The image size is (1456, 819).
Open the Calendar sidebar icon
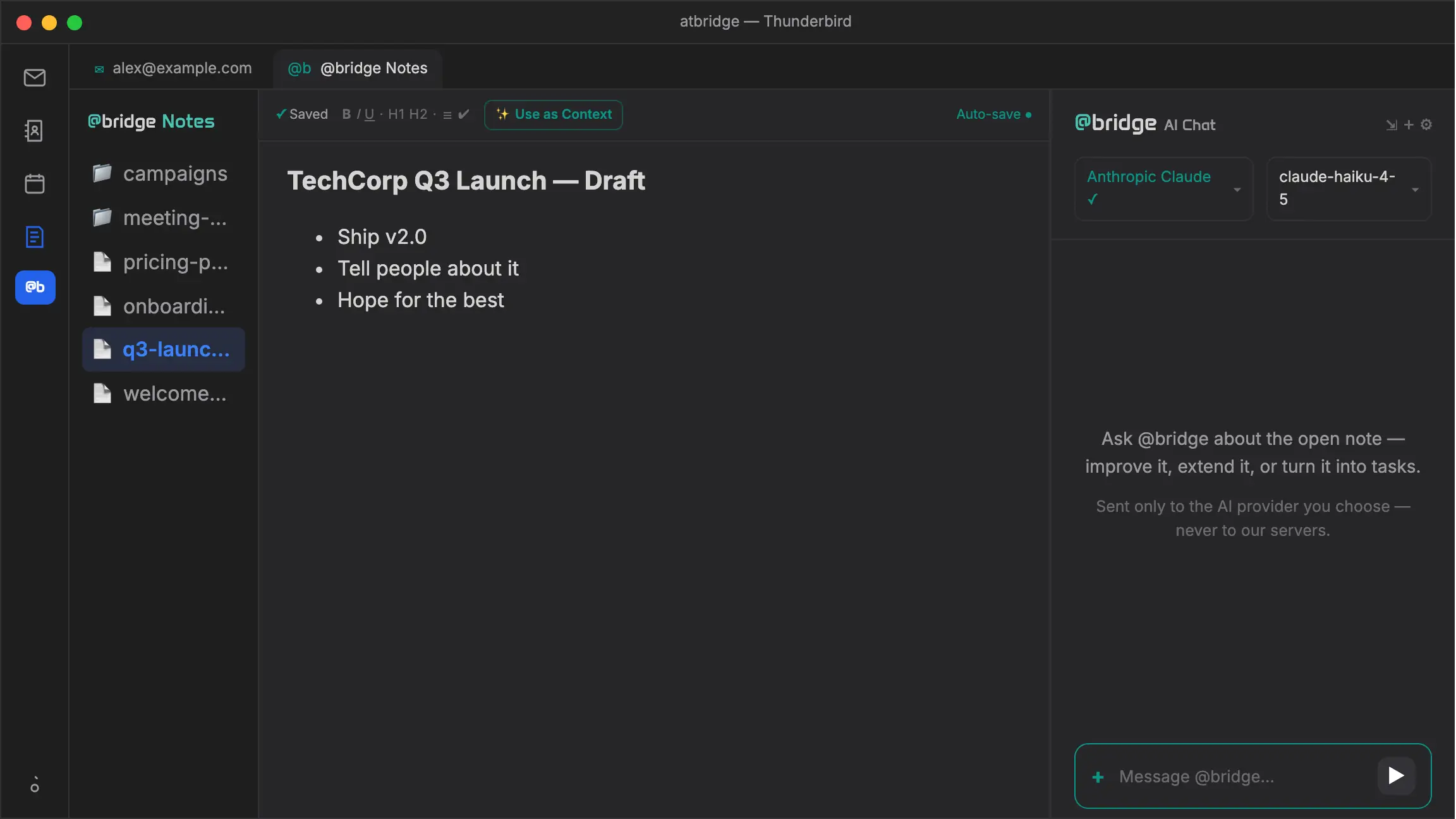[x=35, y=184]
